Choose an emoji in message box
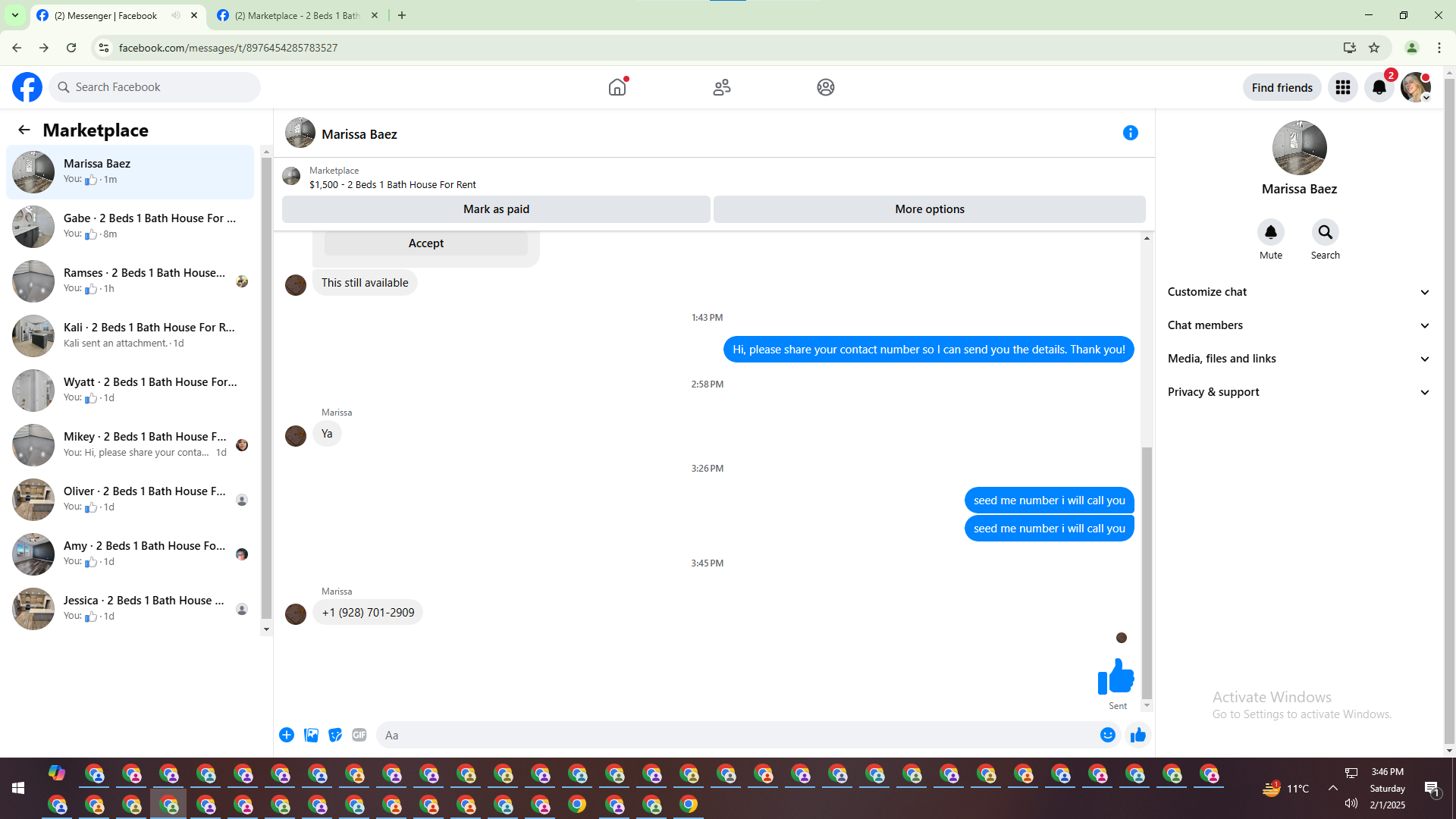 1107,735
